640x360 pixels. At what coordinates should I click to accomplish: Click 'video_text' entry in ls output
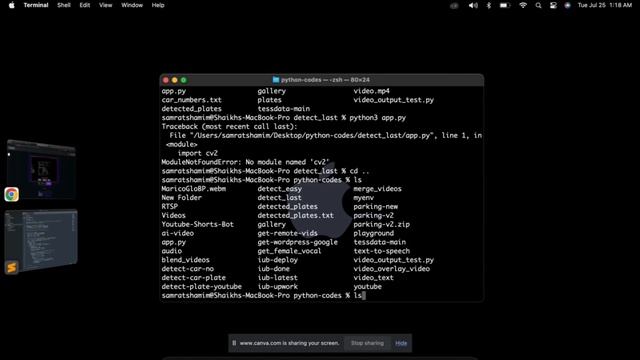373,278
